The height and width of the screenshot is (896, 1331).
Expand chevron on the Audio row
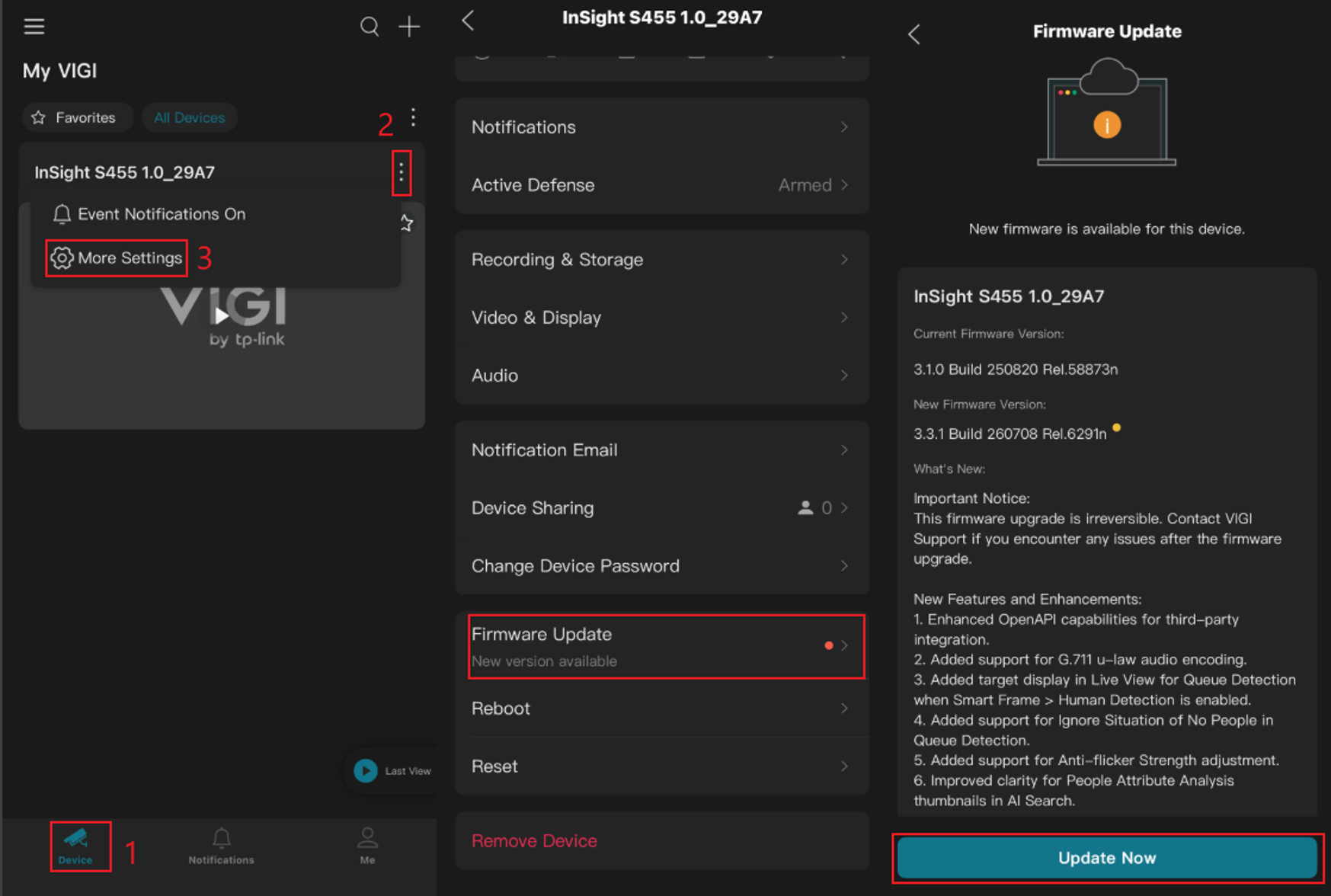[x=844, y=376]
